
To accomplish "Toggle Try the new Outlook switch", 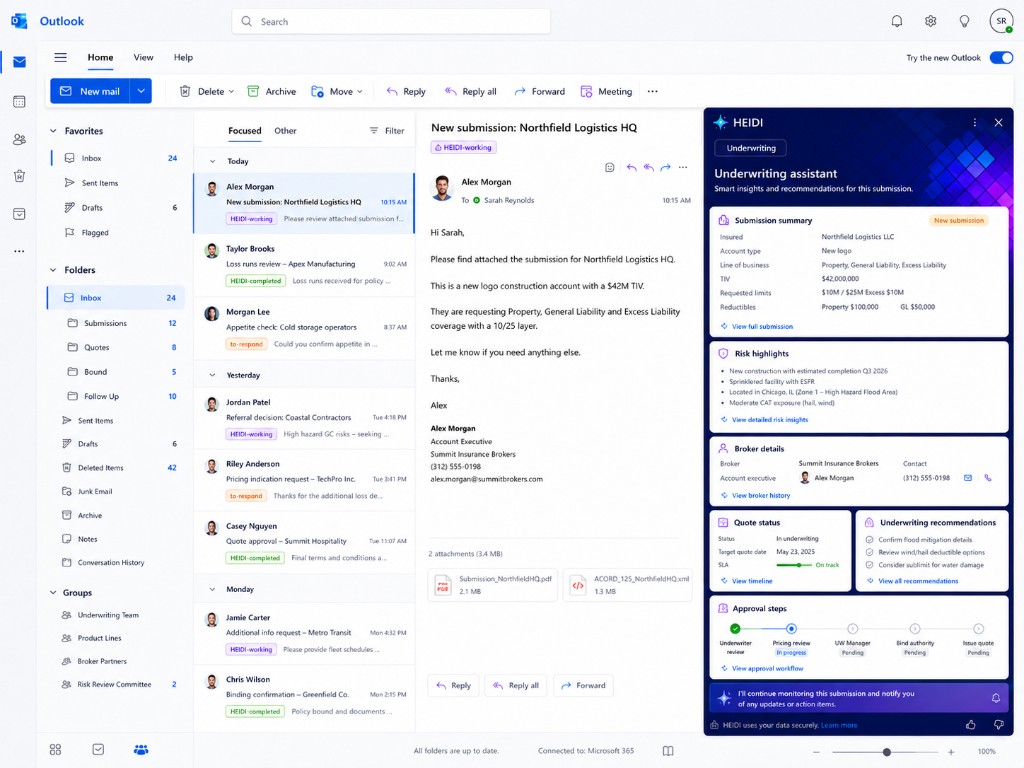I will pos(1001,57).
